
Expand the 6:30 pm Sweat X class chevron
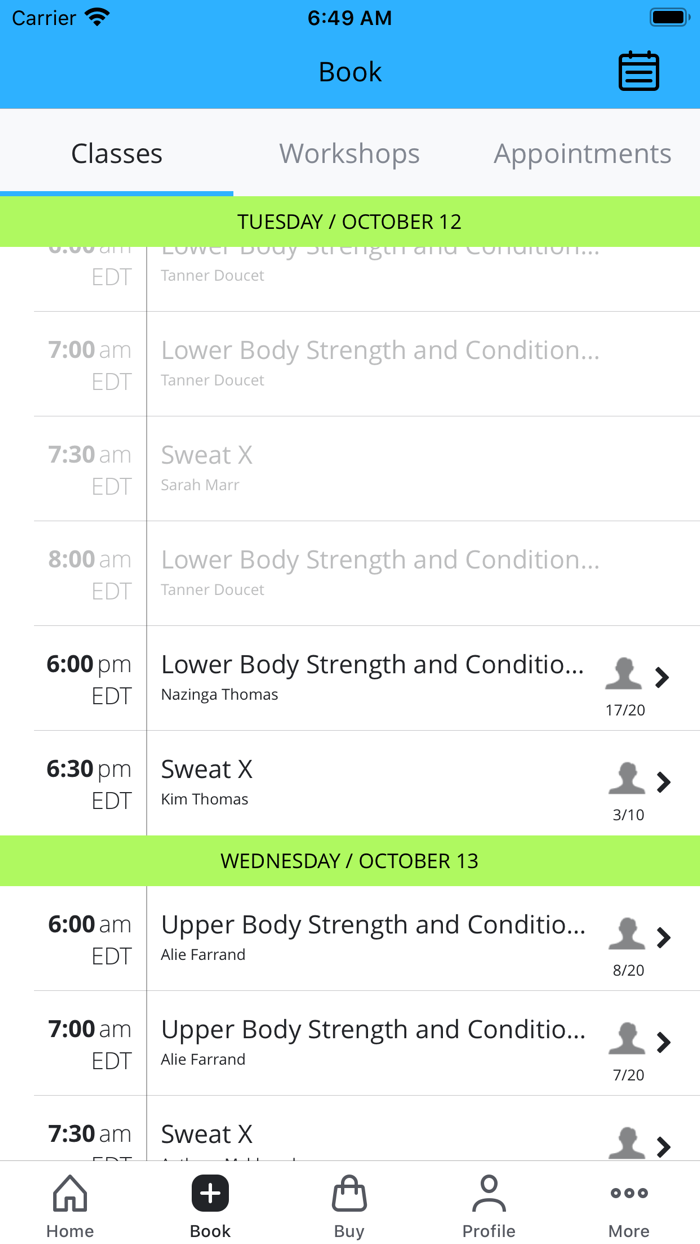pos(663,782)
